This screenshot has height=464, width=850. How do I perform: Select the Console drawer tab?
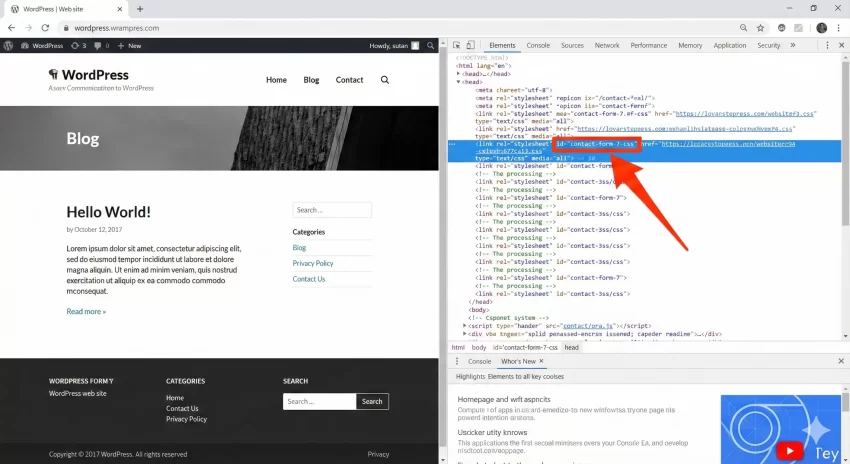point(479,361)
